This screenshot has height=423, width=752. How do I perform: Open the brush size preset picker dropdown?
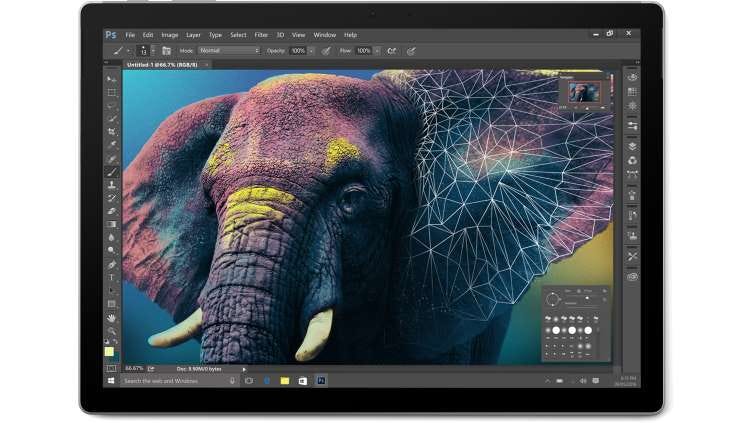click(x=153, y=51)
